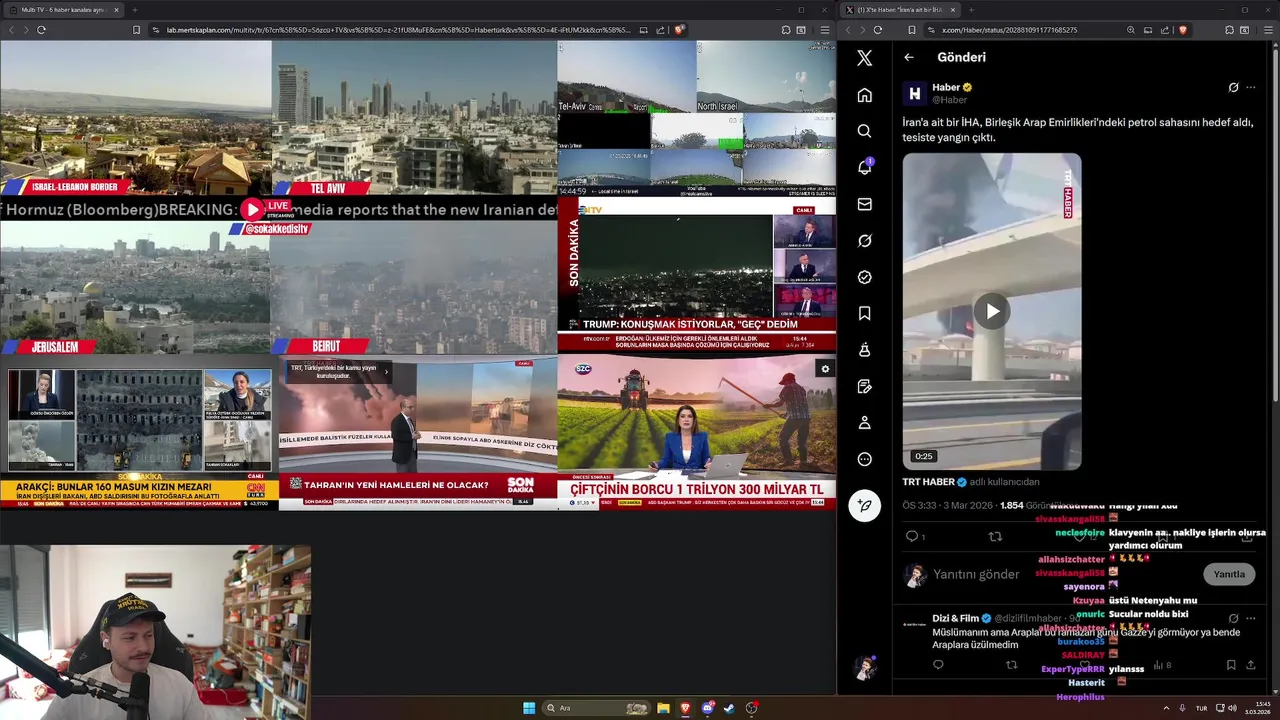Image resolution: width=1280 pixels, height=720 pixels.
Task: Switch TUR keyboard language
Action: (x=1201, y=708)
